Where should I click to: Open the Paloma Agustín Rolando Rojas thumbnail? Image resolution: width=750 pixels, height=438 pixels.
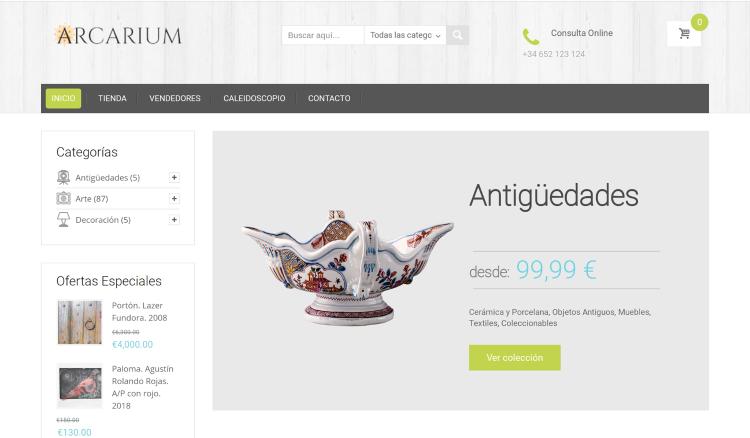tap(79, 385)
